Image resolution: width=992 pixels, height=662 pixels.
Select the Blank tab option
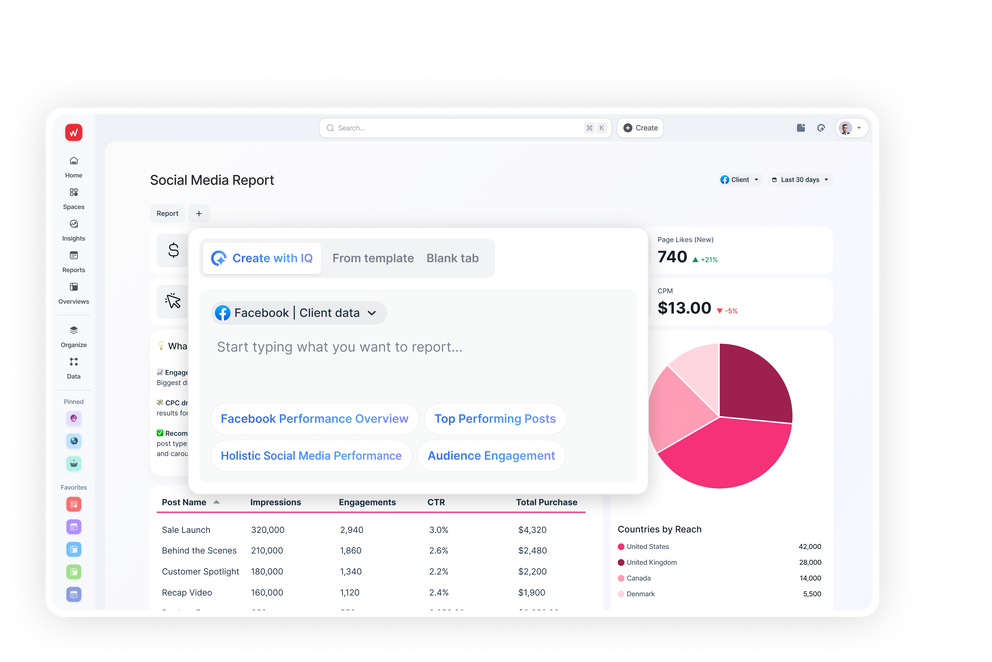coord(452,258)
